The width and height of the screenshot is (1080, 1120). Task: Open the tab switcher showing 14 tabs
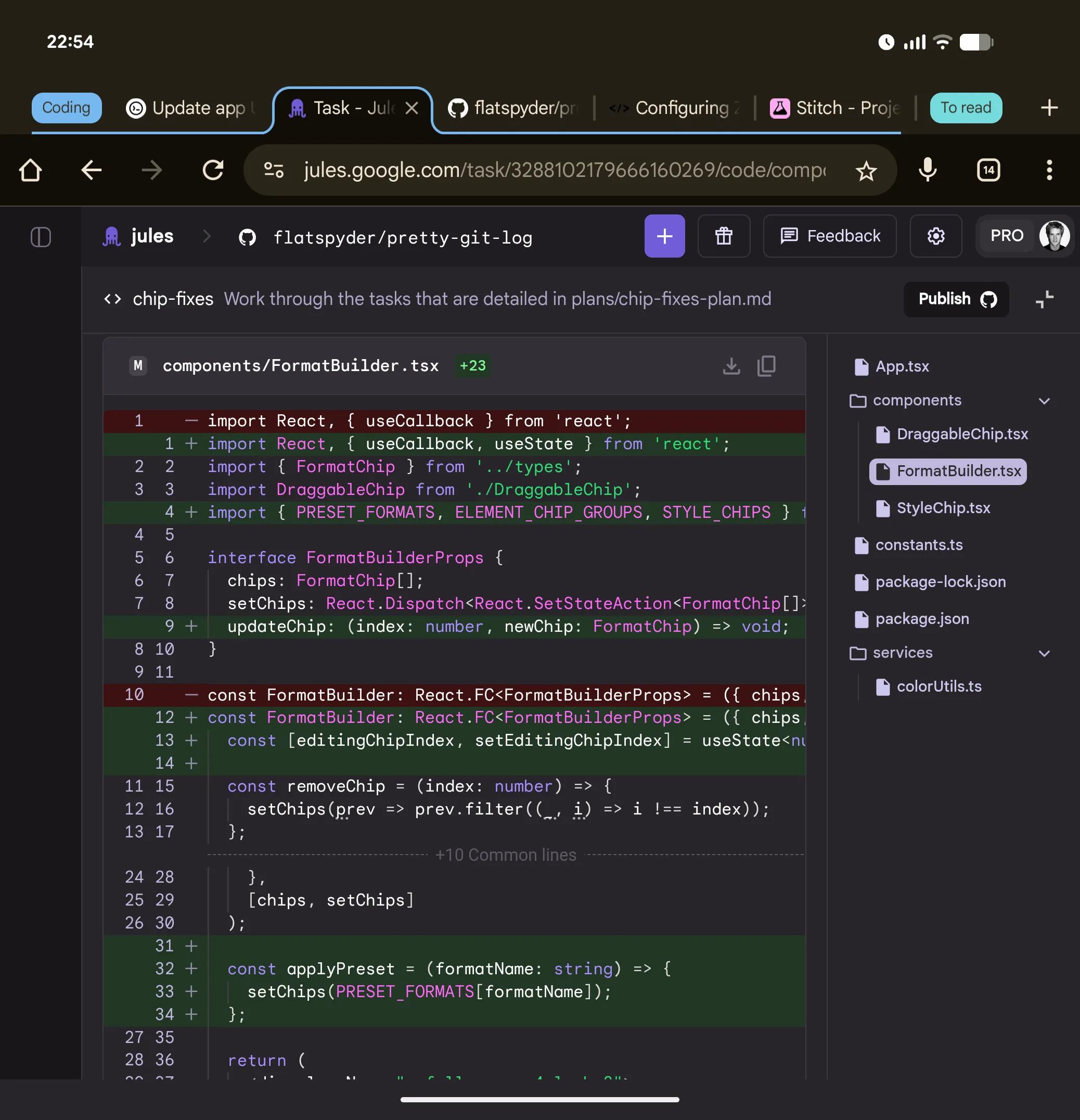coord(987,170)
